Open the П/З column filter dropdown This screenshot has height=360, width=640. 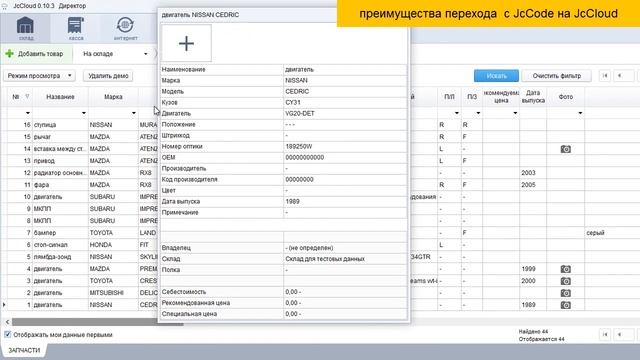478,113
